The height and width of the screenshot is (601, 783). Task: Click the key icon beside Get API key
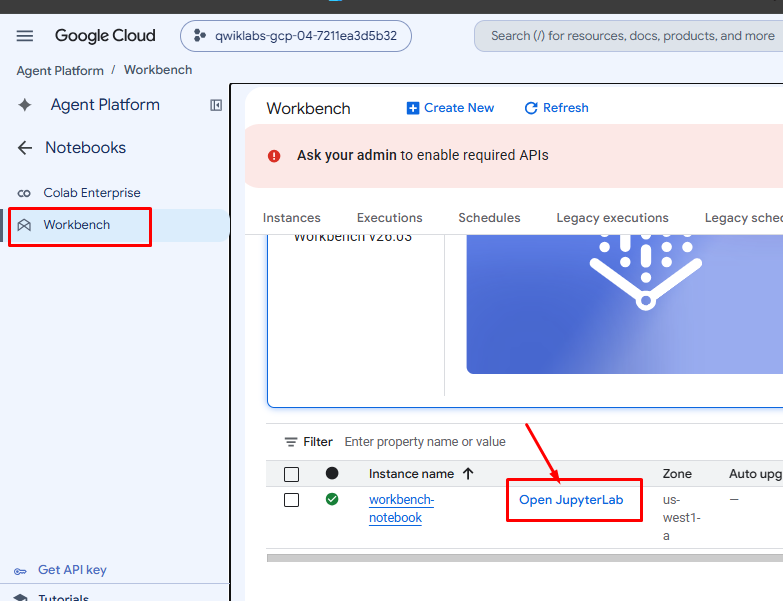point(20,571)
